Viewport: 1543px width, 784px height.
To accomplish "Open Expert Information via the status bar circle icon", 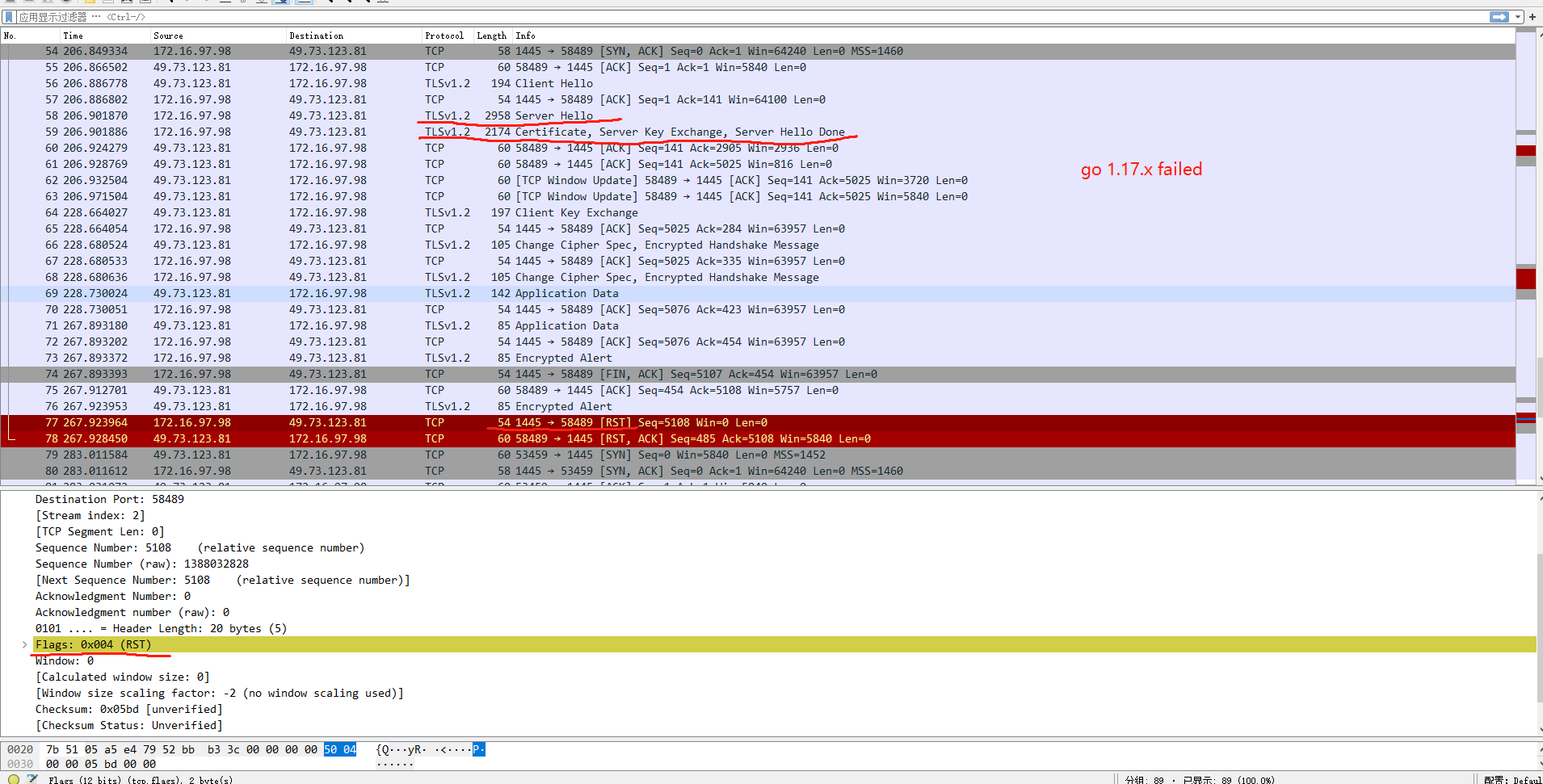I will [x=14, y=779].
